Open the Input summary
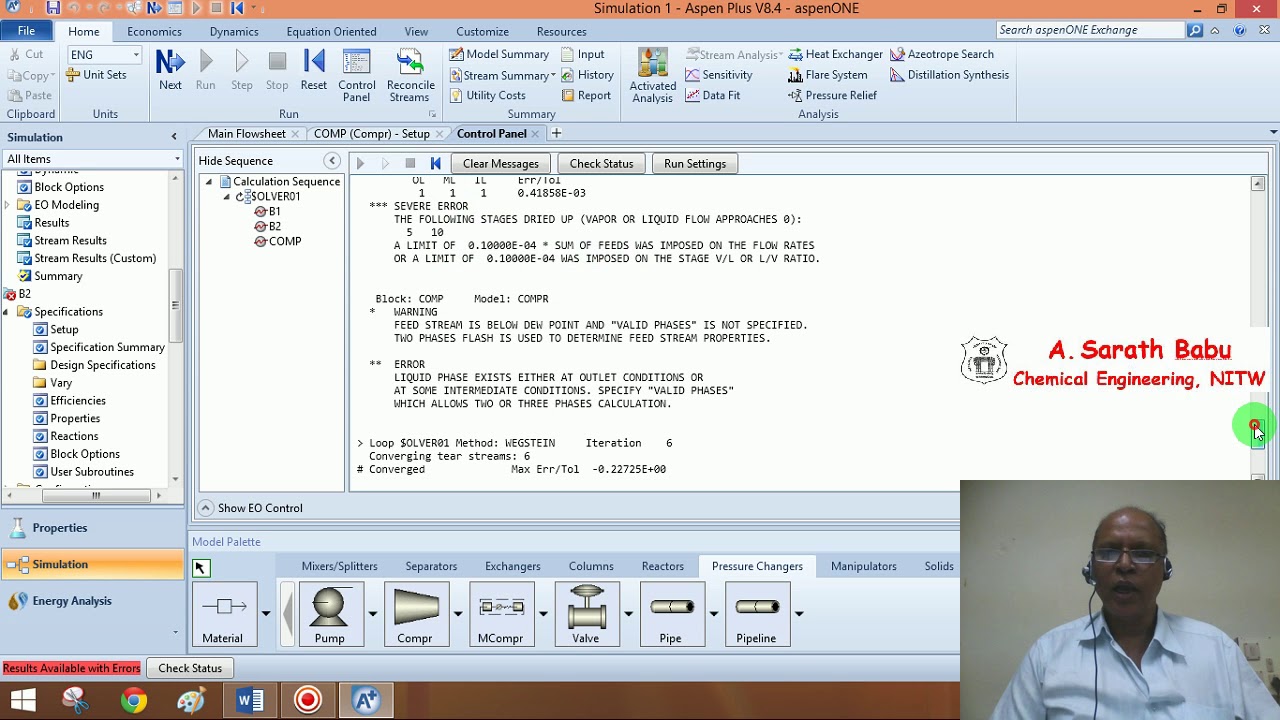The height and width of the screenshot is (720, 1280). 583,54
